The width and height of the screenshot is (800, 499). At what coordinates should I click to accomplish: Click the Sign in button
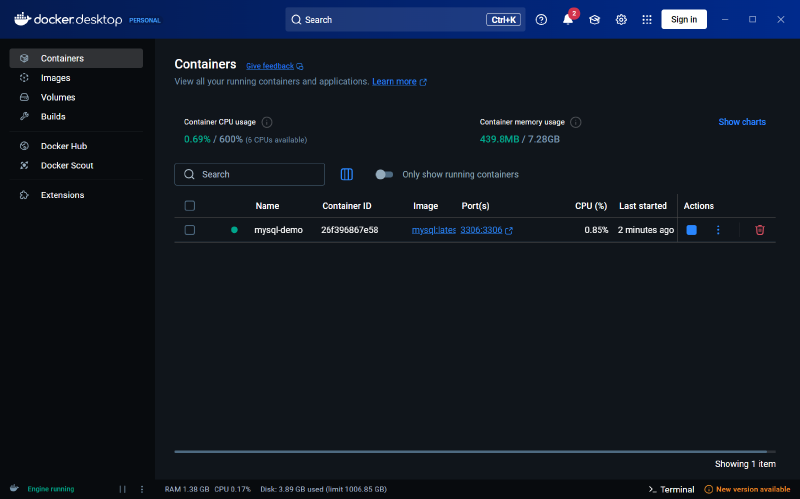tap(684, 19)
